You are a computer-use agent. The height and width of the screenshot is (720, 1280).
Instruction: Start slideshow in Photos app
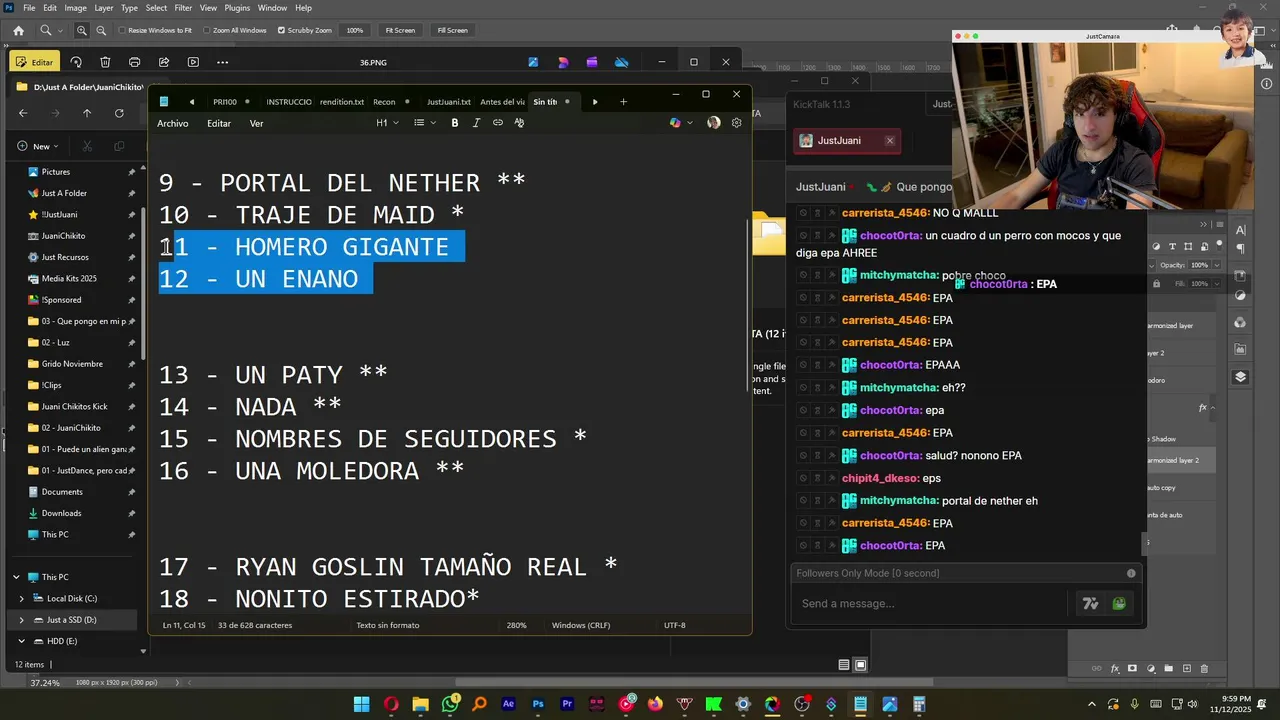(x=193, y=62)
